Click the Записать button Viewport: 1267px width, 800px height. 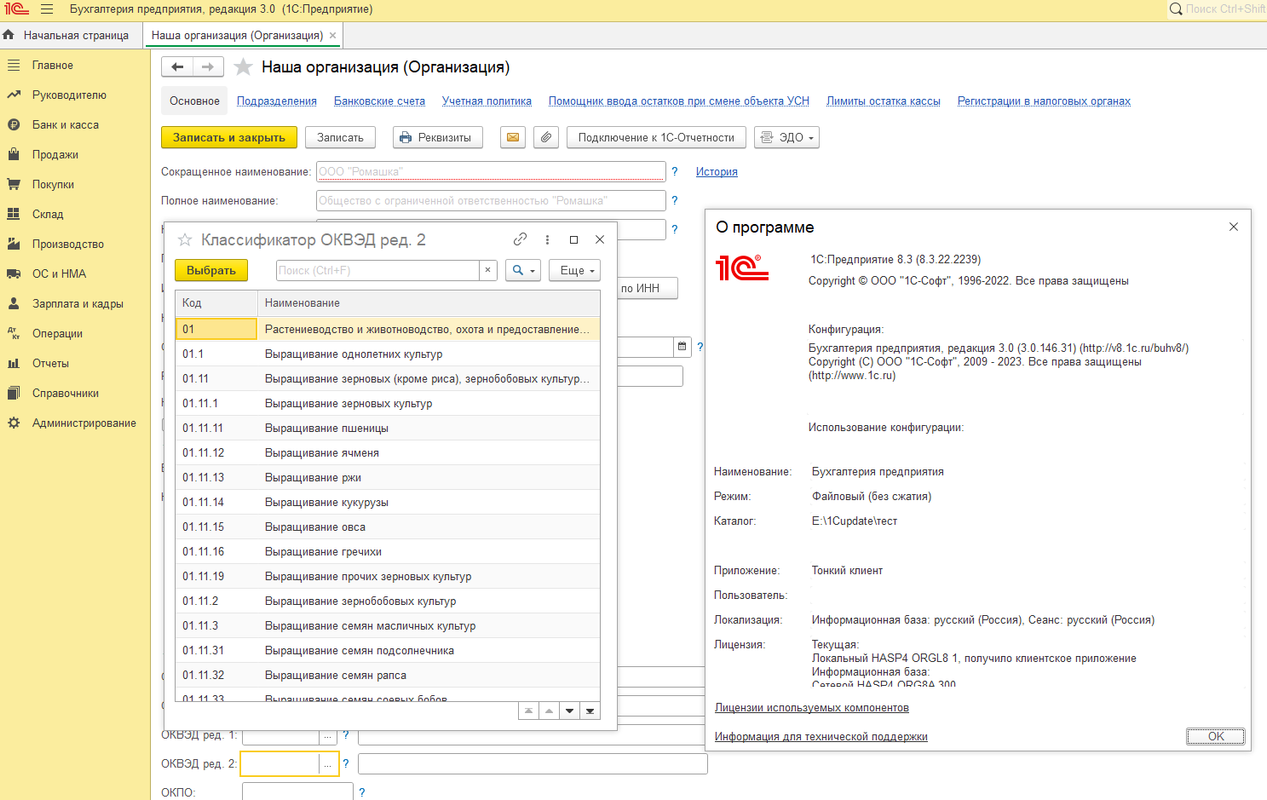point(340,137)
